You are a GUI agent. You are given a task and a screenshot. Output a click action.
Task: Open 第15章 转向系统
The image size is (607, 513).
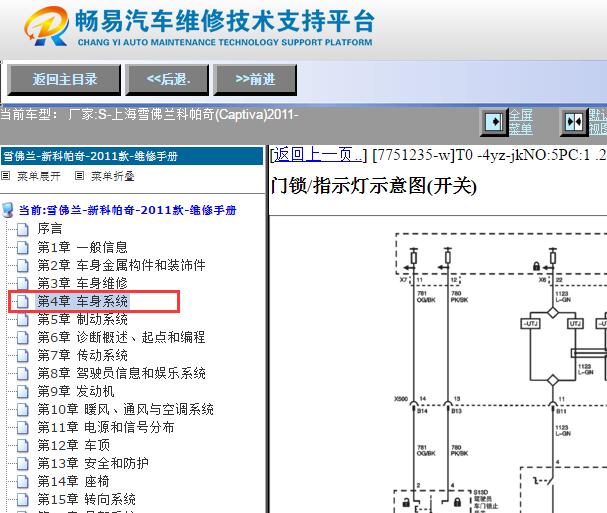tap(86, 499)
